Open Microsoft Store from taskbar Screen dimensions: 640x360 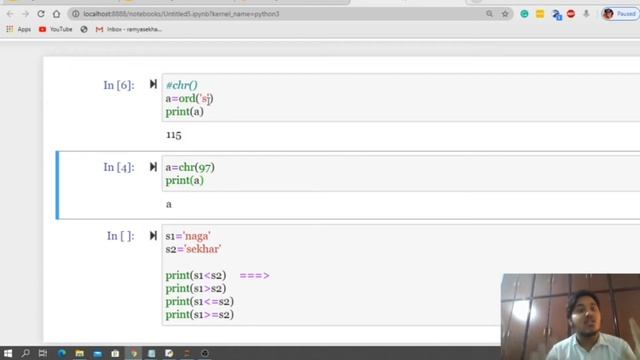tap(116, 353)
